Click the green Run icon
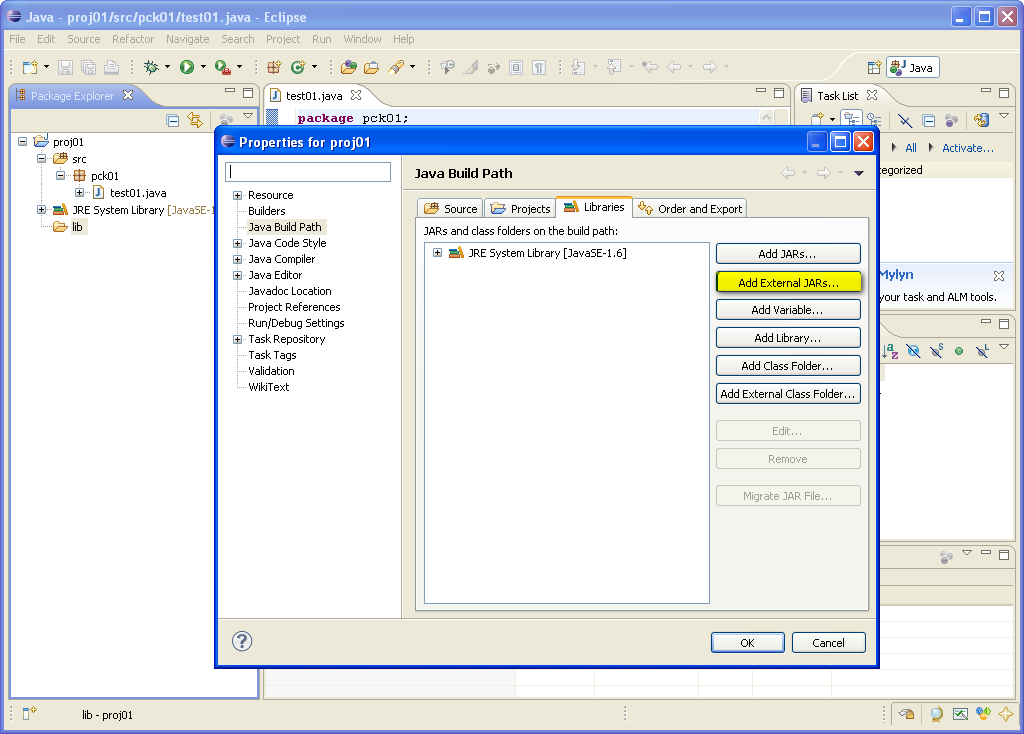The image size is (1024, 734). click(187, 67)
